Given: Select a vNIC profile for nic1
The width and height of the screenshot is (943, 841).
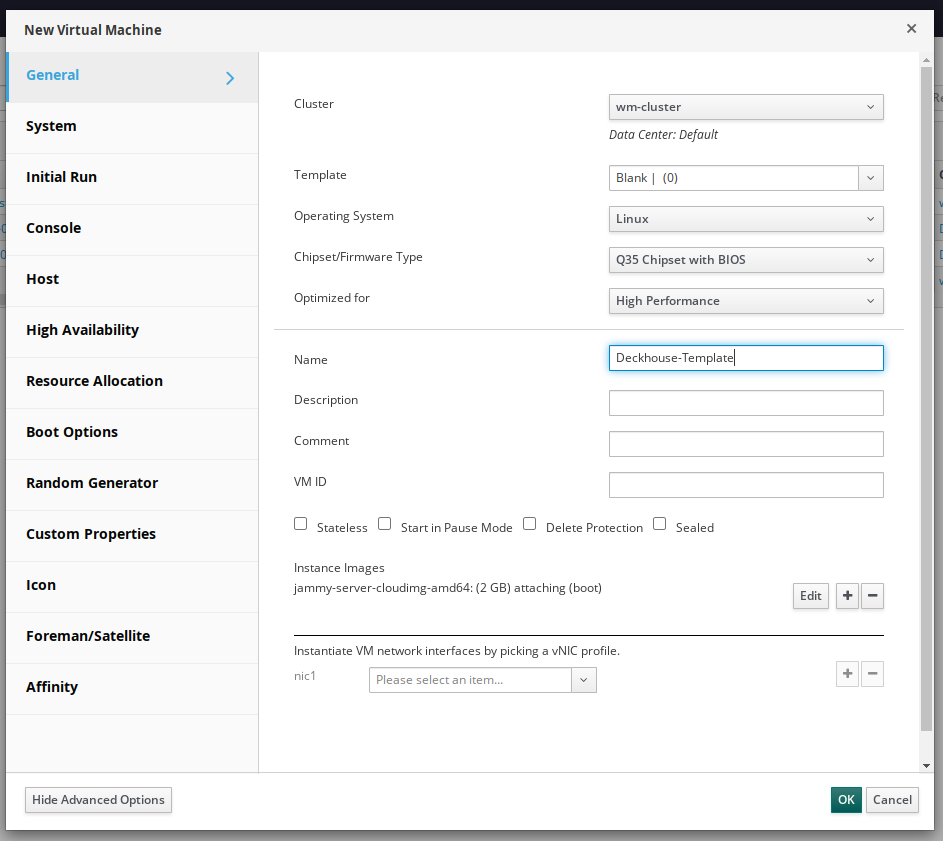Looking at the screenshot, I should (x=482, y=680).
